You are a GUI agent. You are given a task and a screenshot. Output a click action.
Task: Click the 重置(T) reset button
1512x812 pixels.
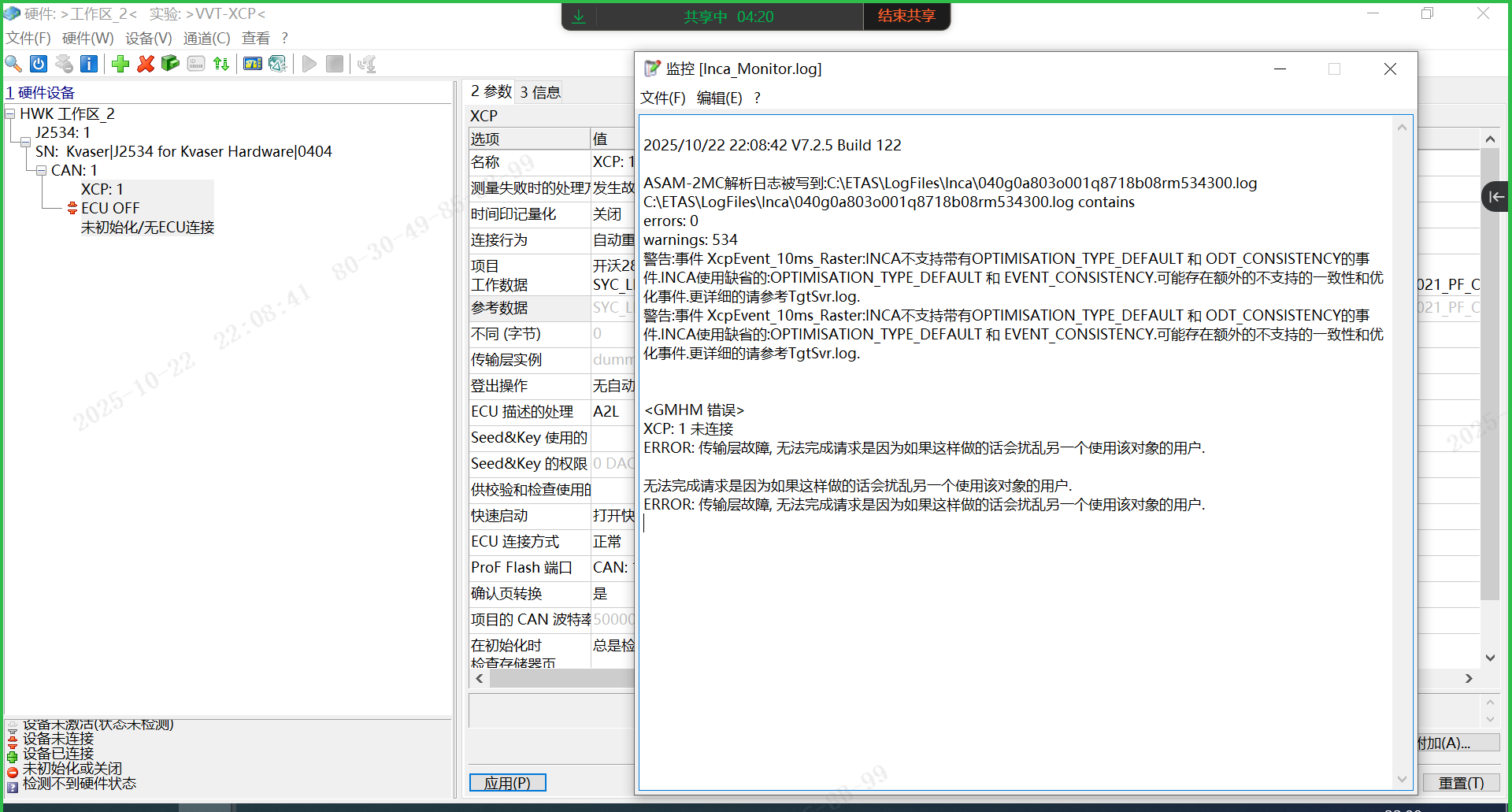coord(1462,783)
